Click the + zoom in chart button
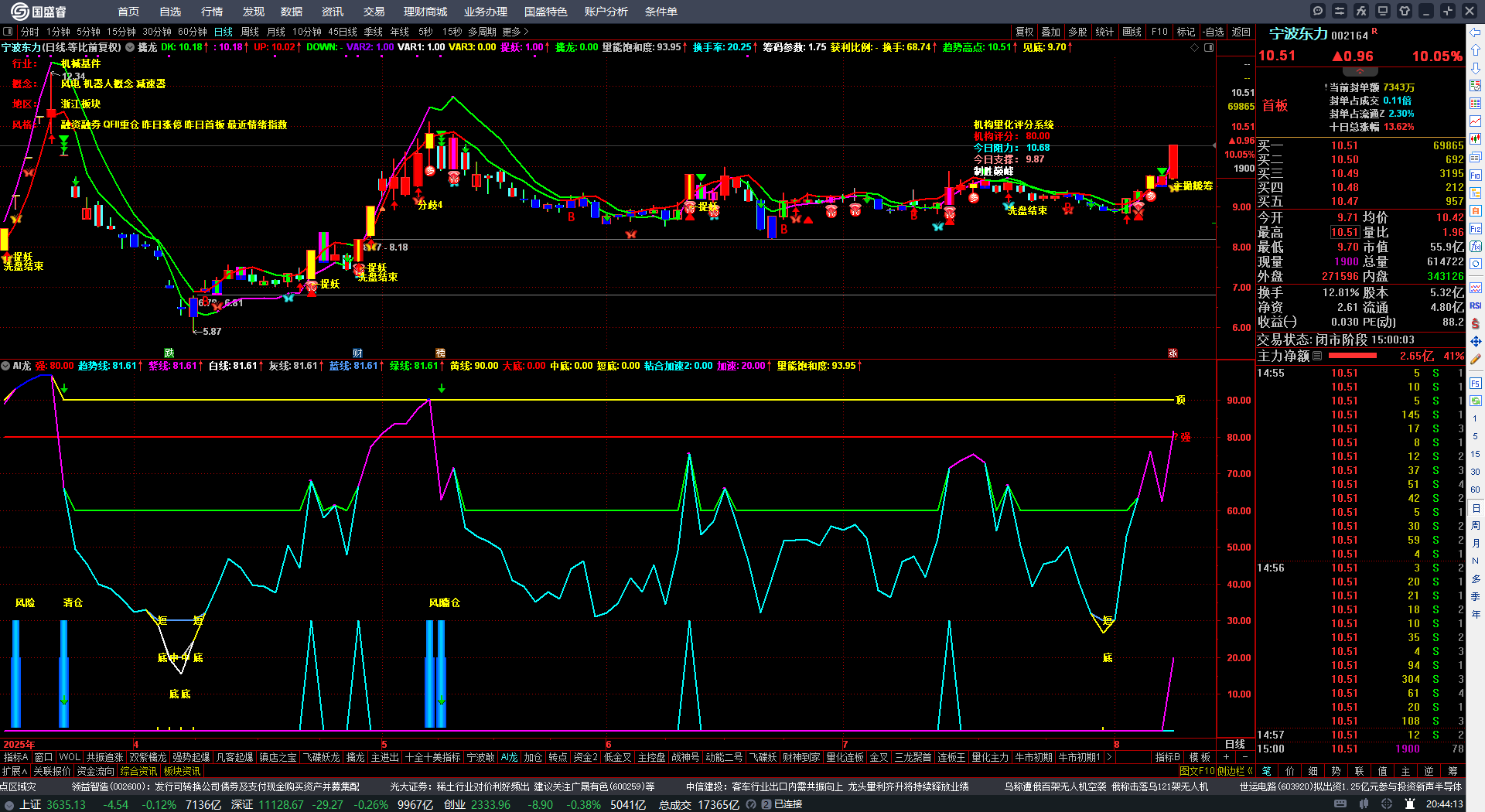This screenshot has height=812, width=1485. click(x=1226, y=757)
